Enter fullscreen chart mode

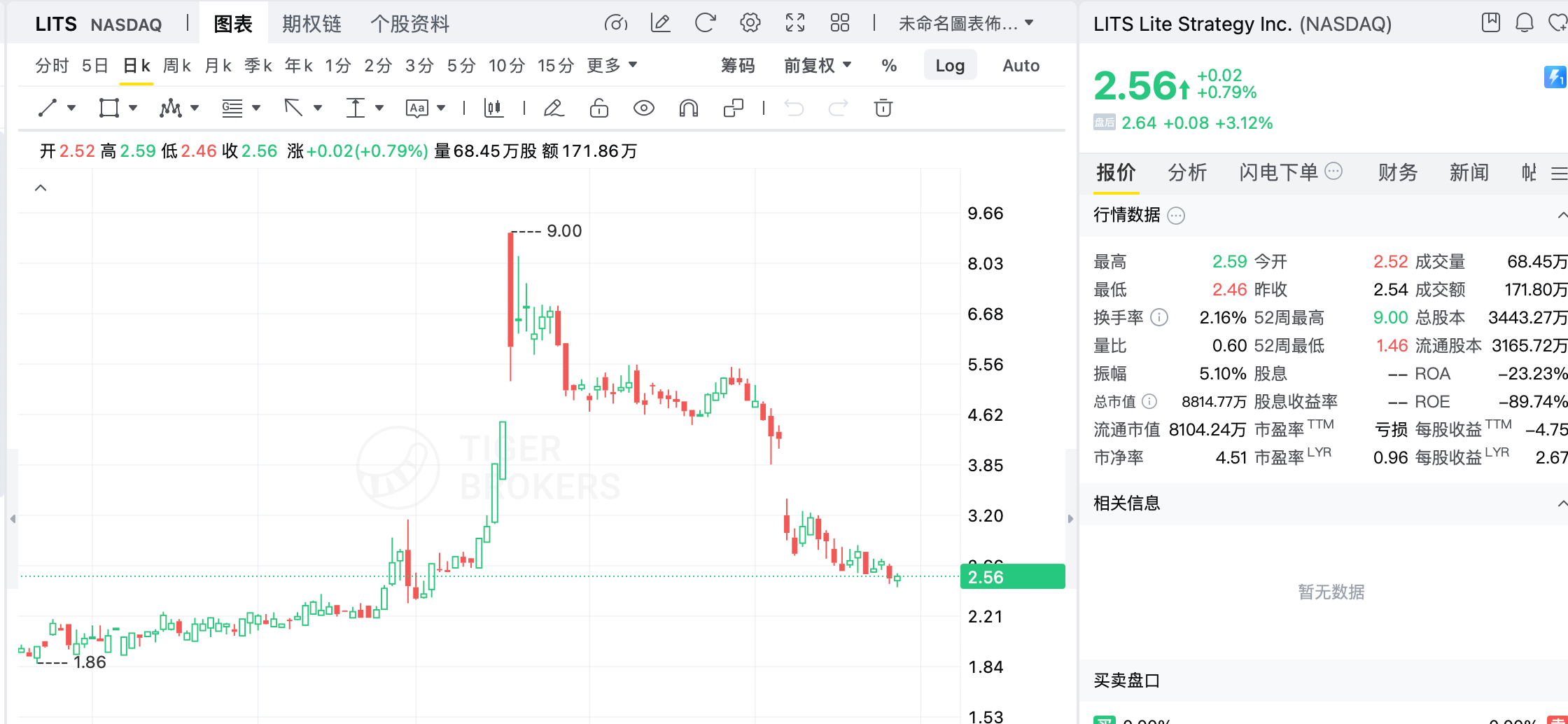pos(795,23)
